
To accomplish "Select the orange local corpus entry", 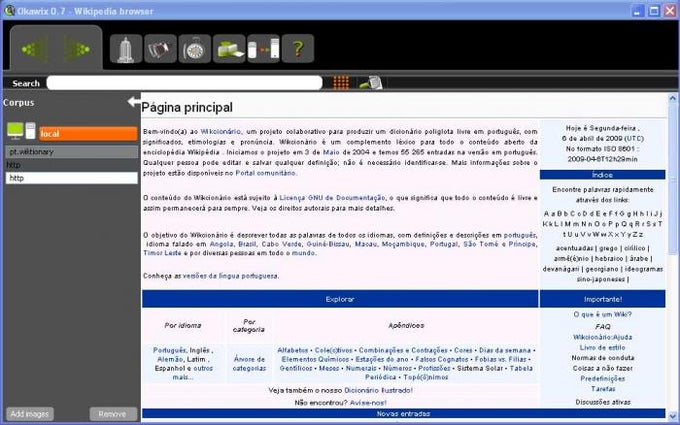I will (88, 134).
